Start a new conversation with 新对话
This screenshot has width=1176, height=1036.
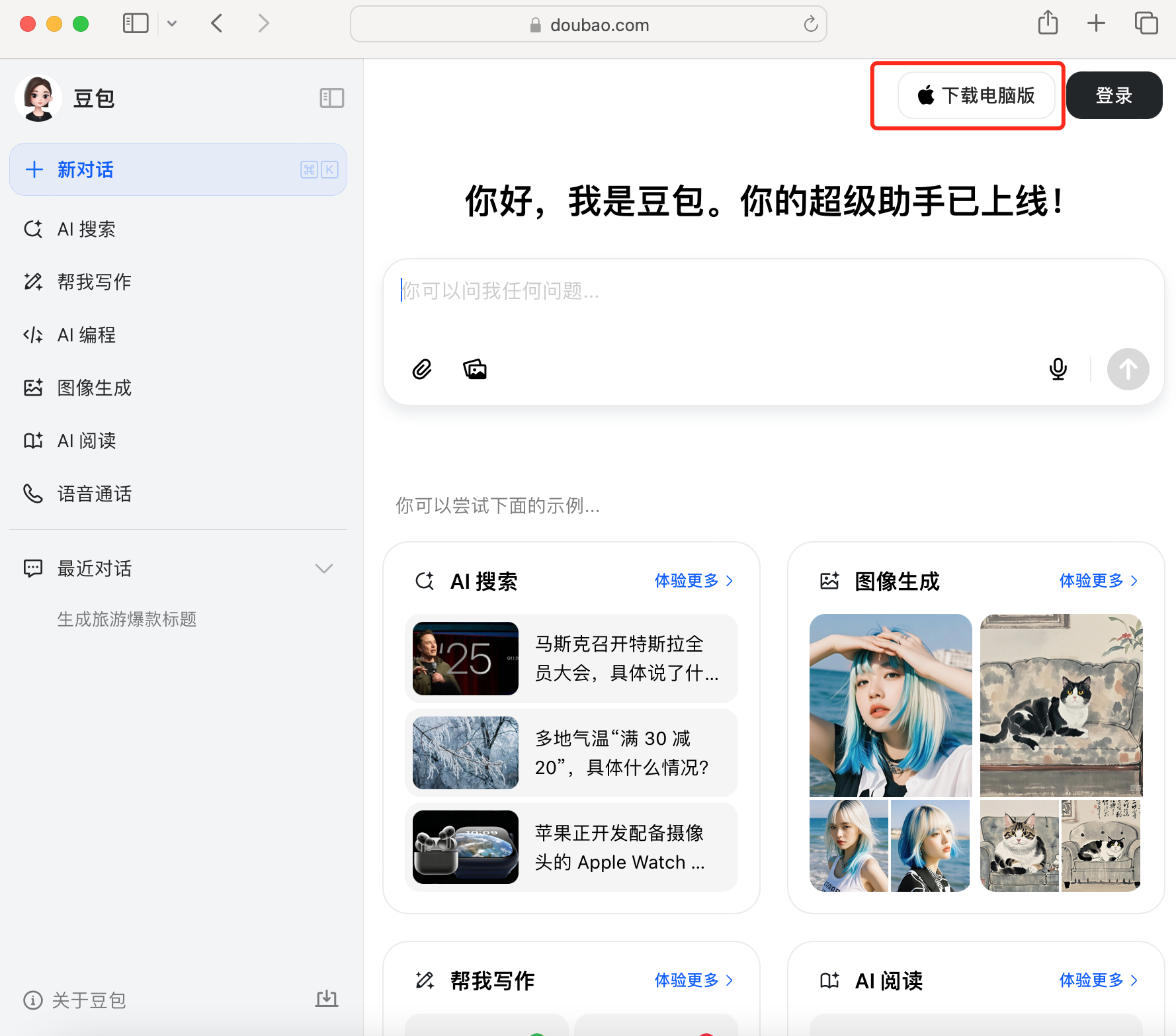click(x=178, y=169)
